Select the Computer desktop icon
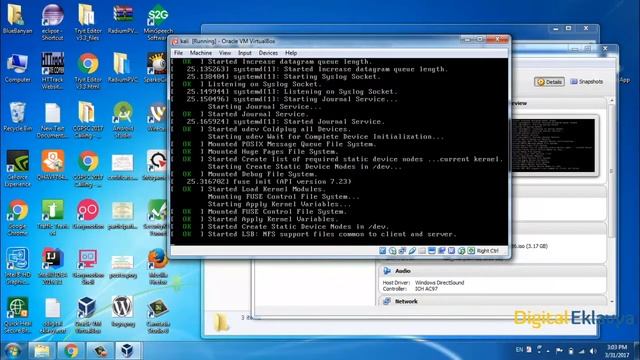The image size is (640, 360). pos(18,68)
